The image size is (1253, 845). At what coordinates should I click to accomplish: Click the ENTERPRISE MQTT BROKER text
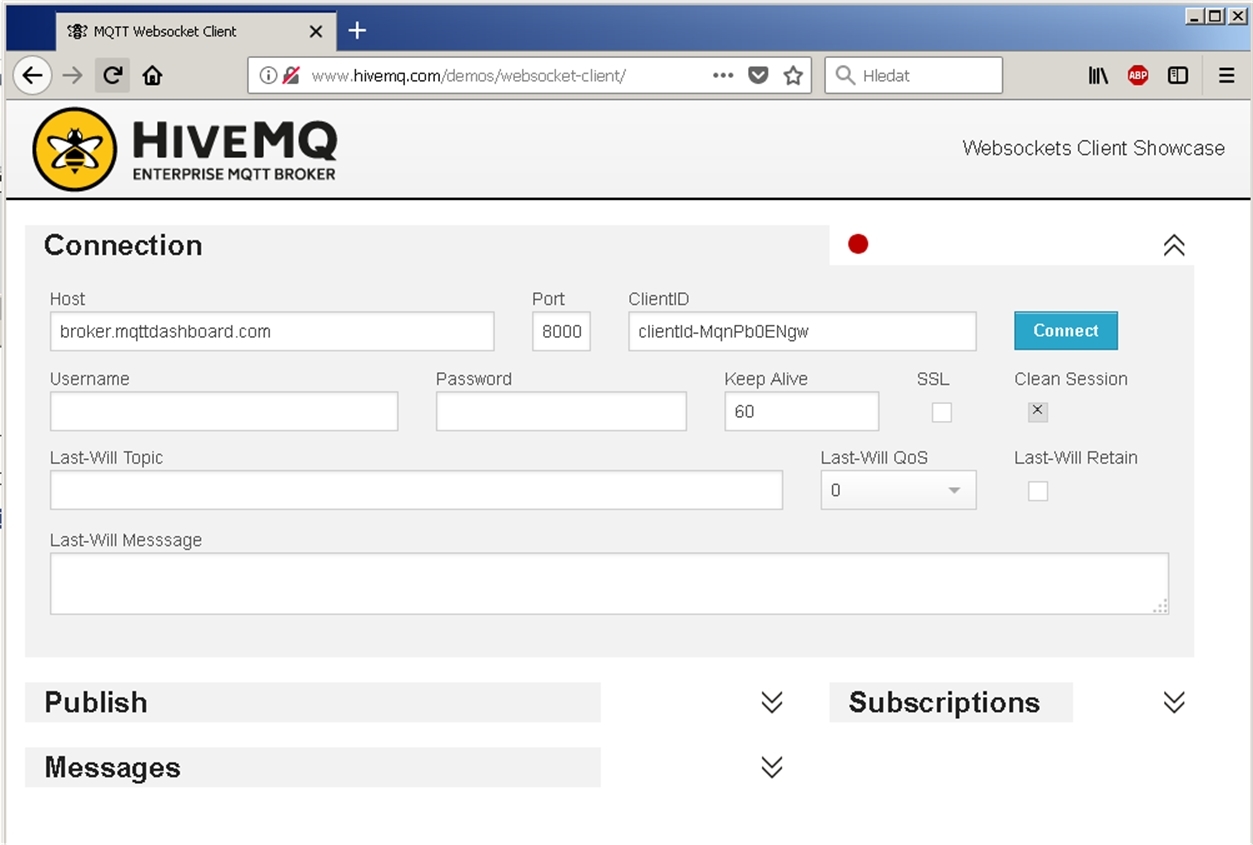pos(234,174)
